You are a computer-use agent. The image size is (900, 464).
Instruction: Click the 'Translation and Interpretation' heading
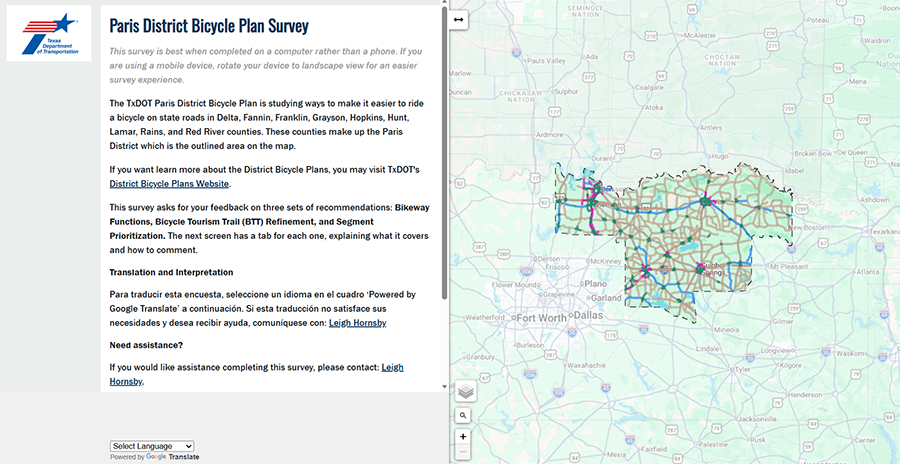(x=172, y=272)
